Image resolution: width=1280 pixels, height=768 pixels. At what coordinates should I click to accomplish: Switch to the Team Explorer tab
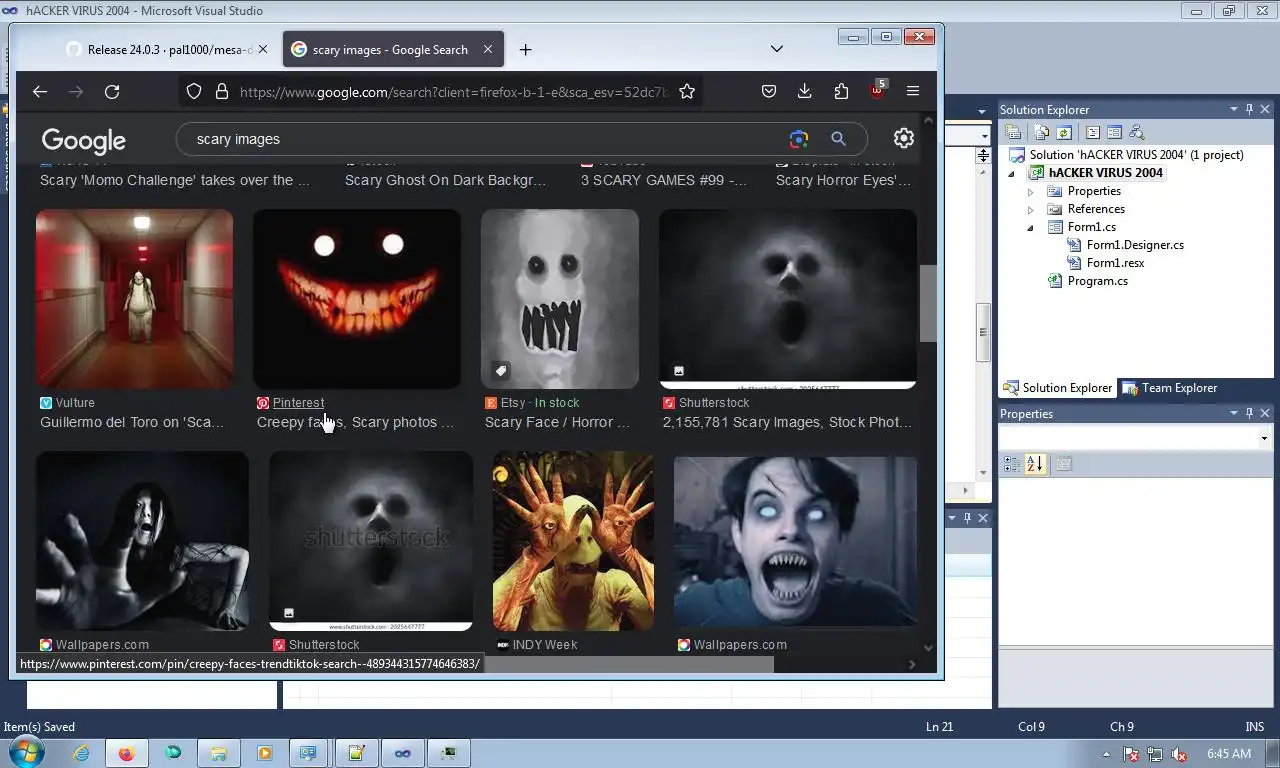(x=1169, y=388)
